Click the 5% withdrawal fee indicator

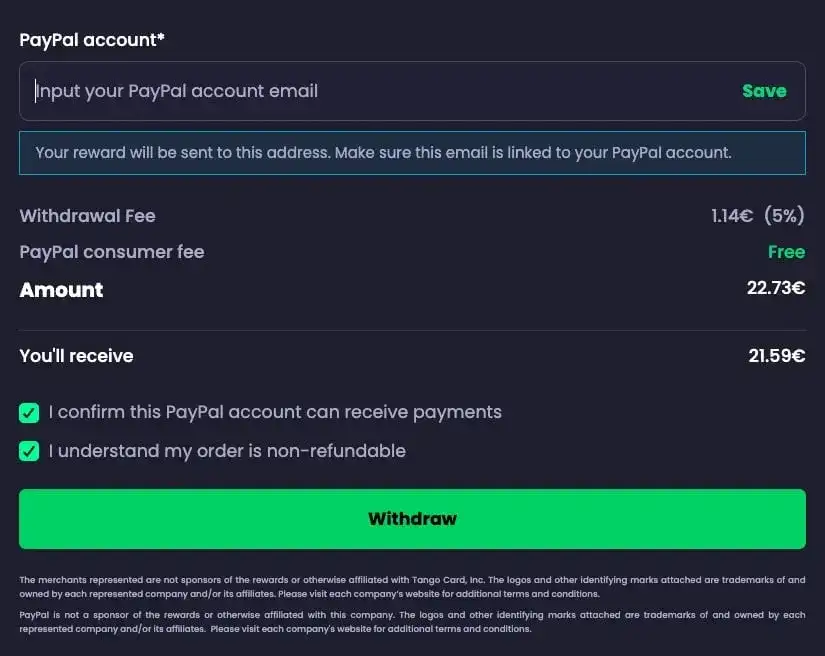click(x=784, y=215)
